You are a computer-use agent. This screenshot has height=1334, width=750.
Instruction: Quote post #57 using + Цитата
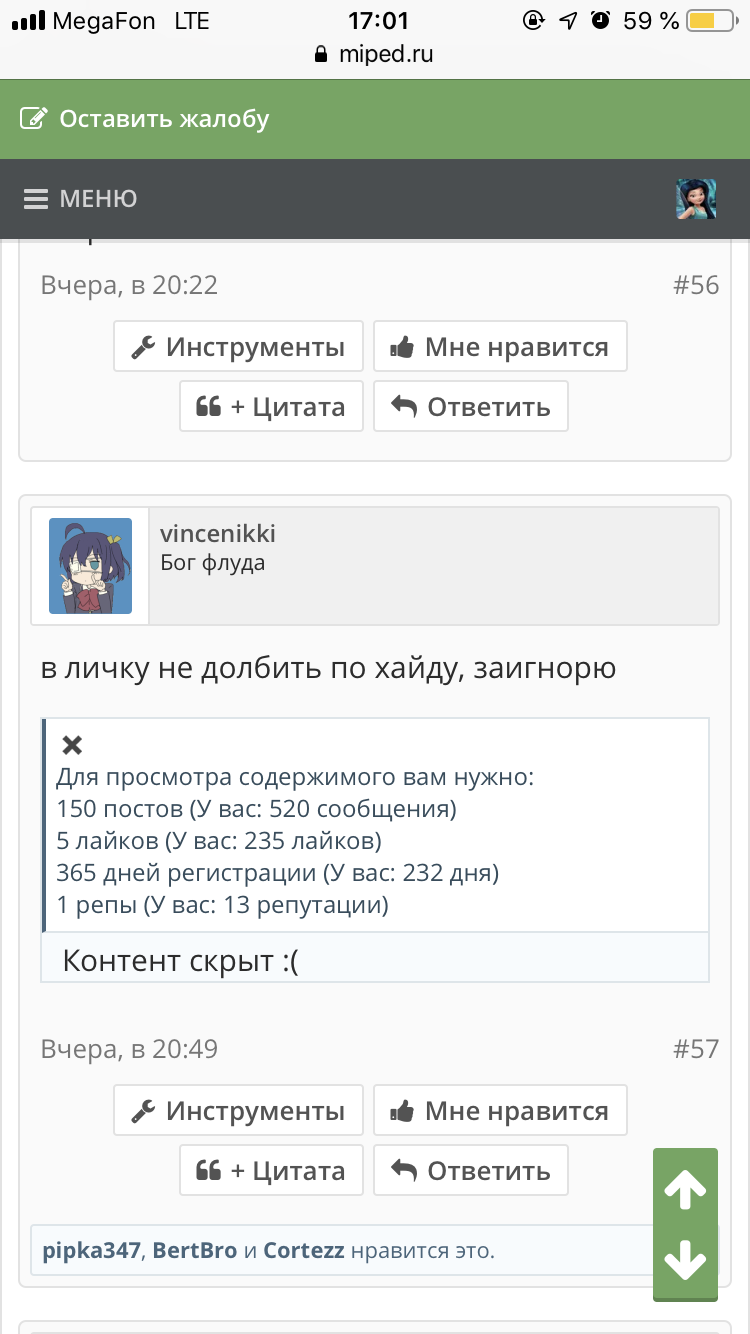271,1171
